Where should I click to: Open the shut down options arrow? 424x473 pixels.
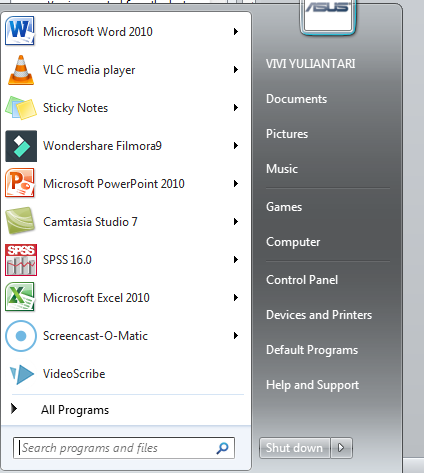click(341, 448)
